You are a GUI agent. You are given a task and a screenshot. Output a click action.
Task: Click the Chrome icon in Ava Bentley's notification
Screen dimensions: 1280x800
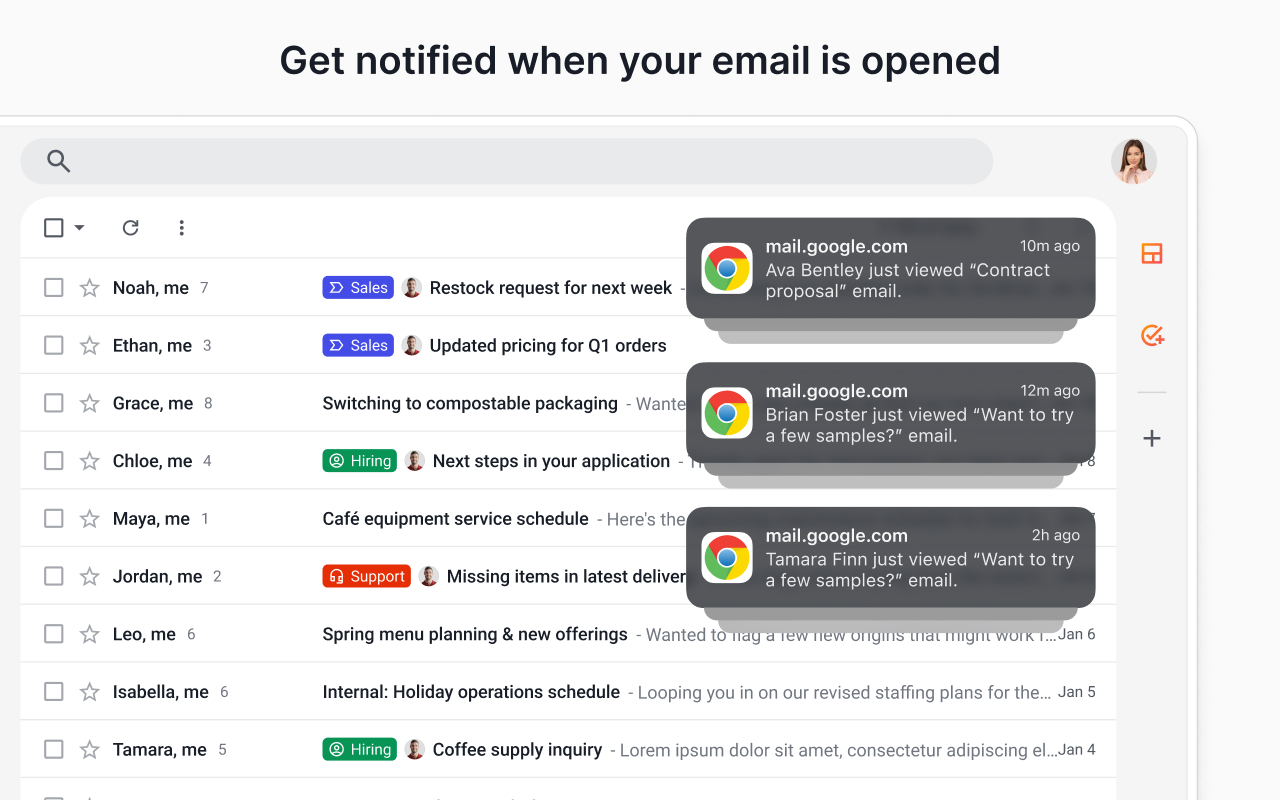pyautogui.click(x=727, y=268)
